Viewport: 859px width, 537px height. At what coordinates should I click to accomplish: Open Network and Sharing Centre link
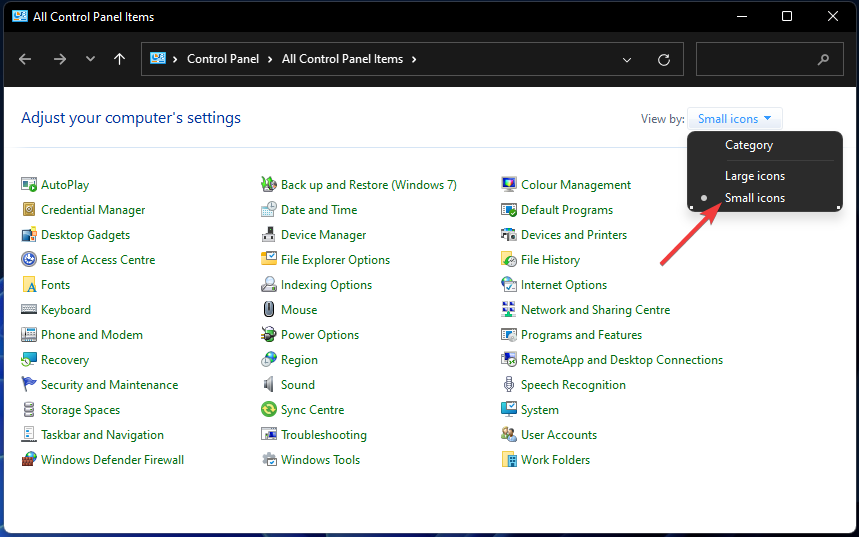click(x=595, y=310)
